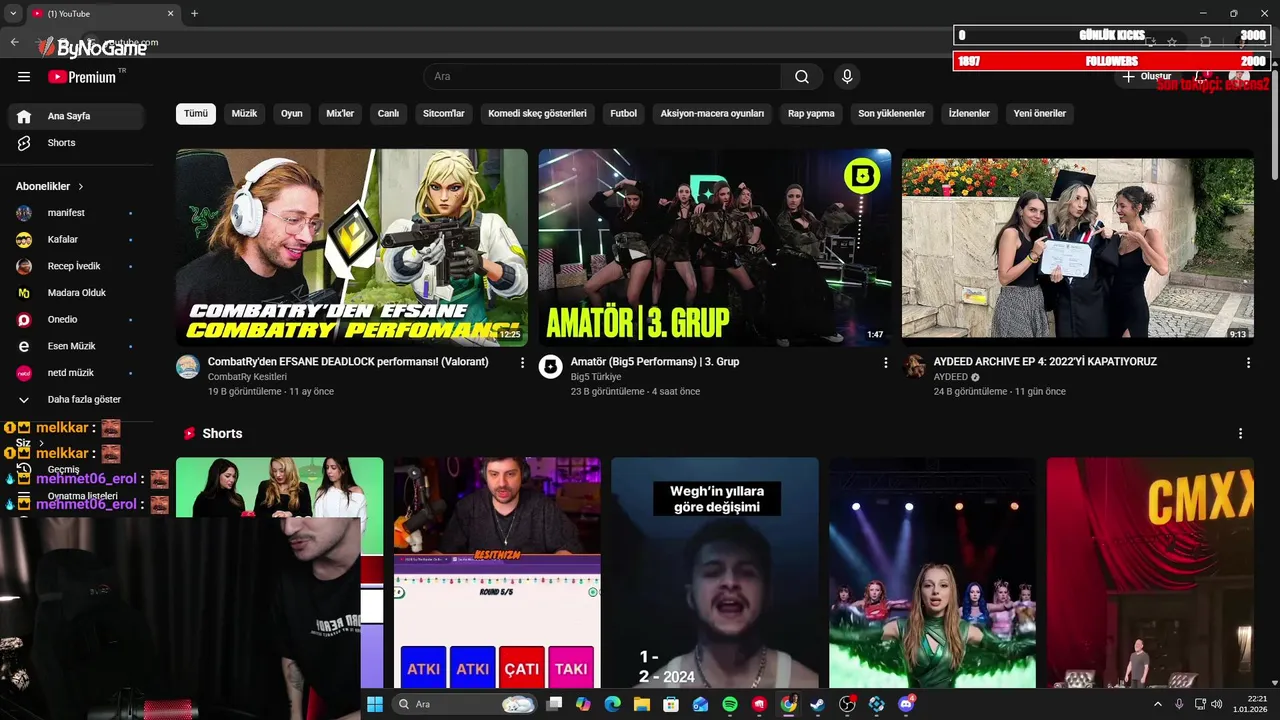Open a new browser tab
The image size is (1280, 720).
click(194, 13)
